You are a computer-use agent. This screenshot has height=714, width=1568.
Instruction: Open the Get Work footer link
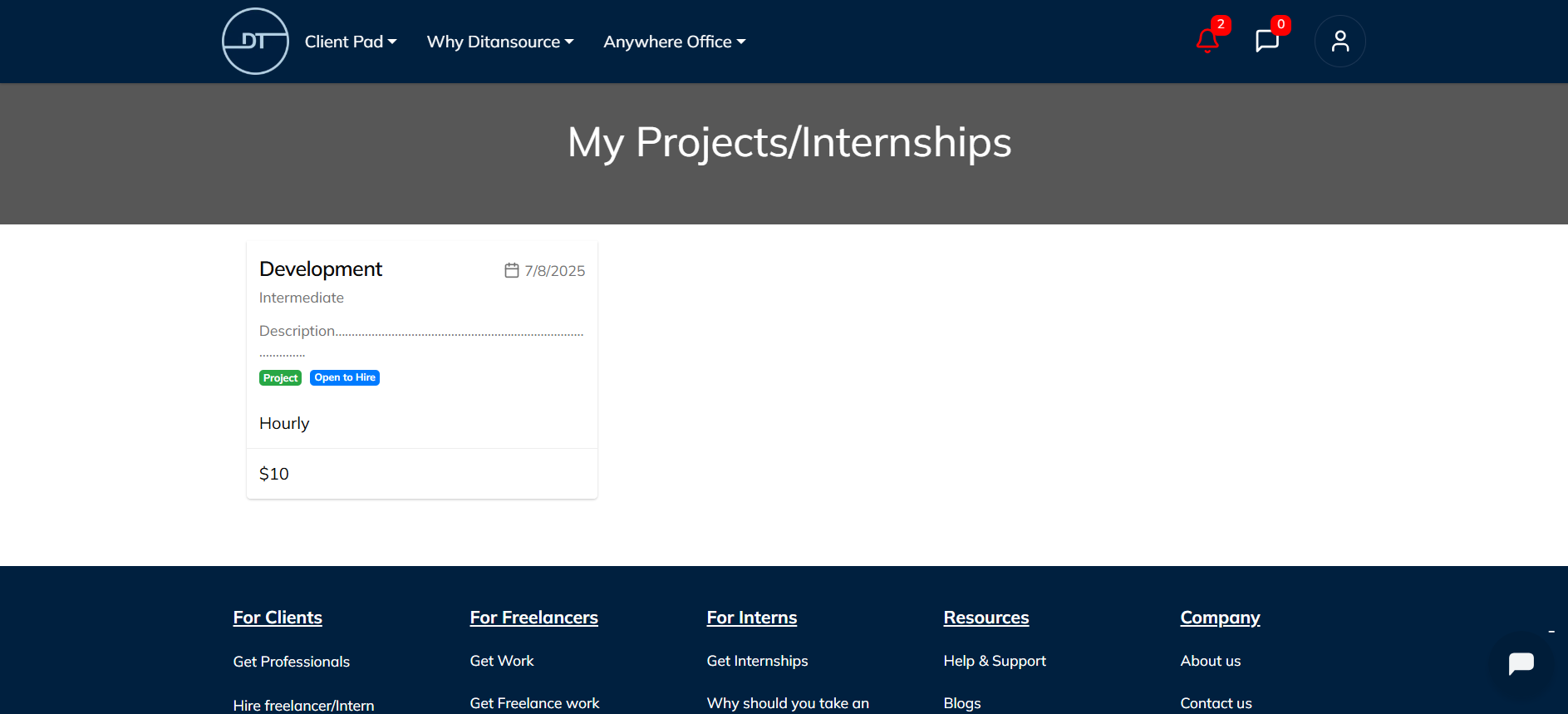(502, 661)
